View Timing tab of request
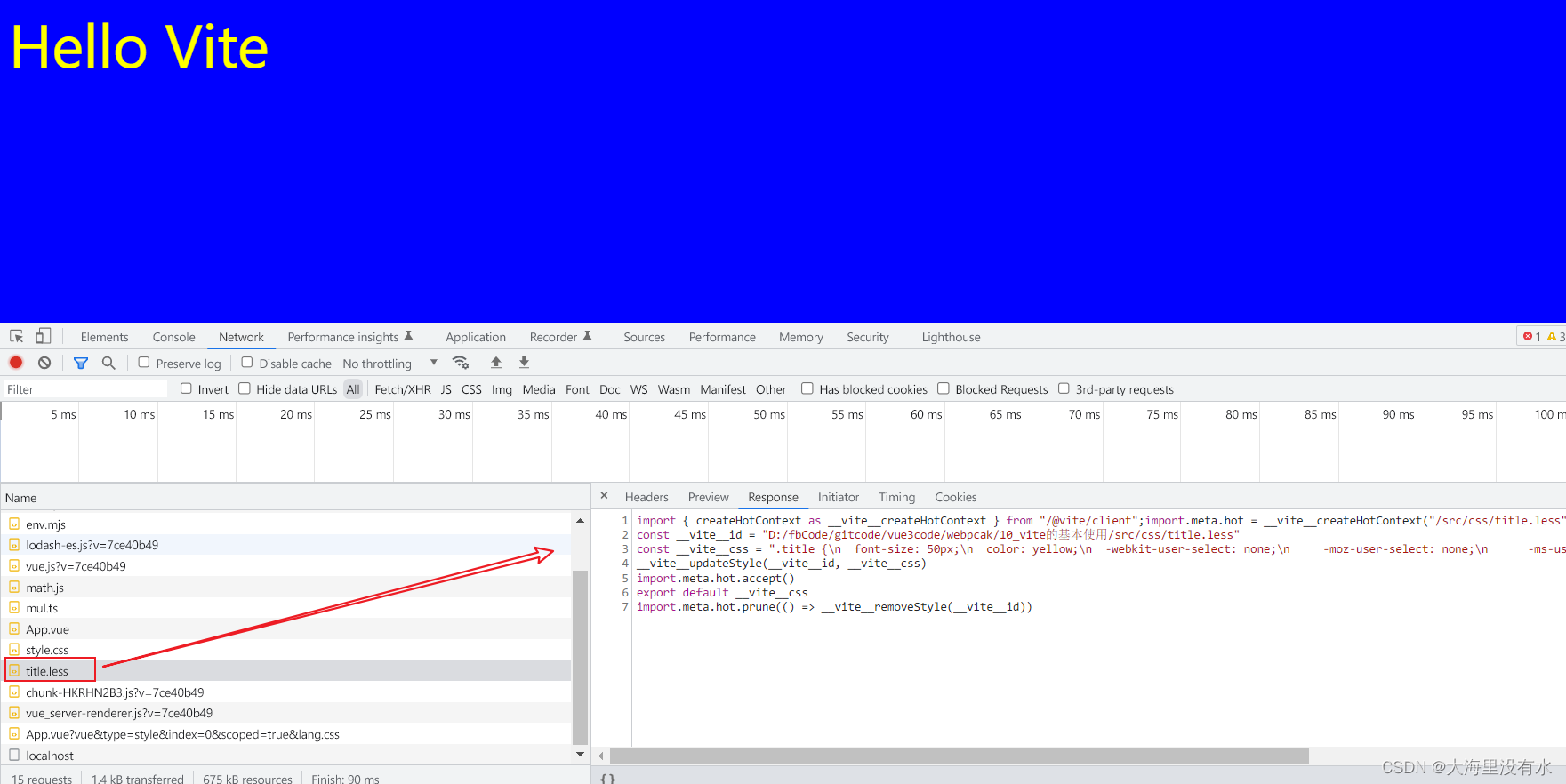Viewport: 1566px width, 784px height. [896, 497]
